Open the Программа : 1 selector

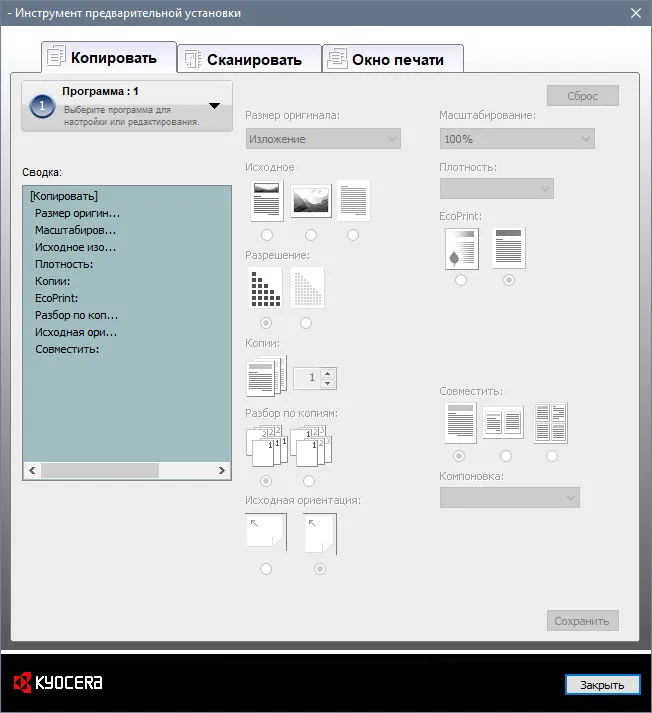coord(127,106)
